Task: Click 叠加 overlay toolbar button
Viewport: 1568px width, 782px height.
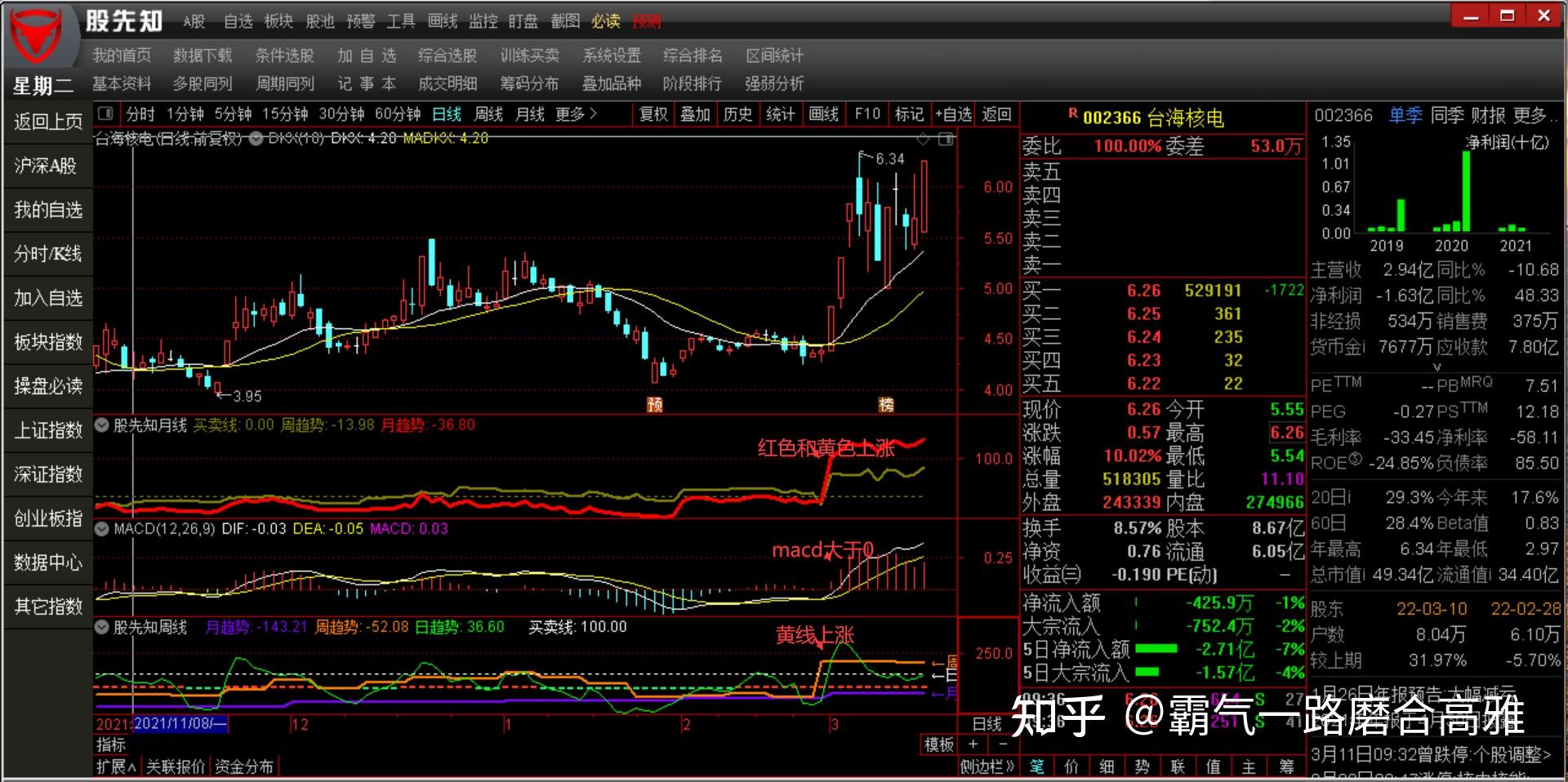Action: click(x=696, y=114)
